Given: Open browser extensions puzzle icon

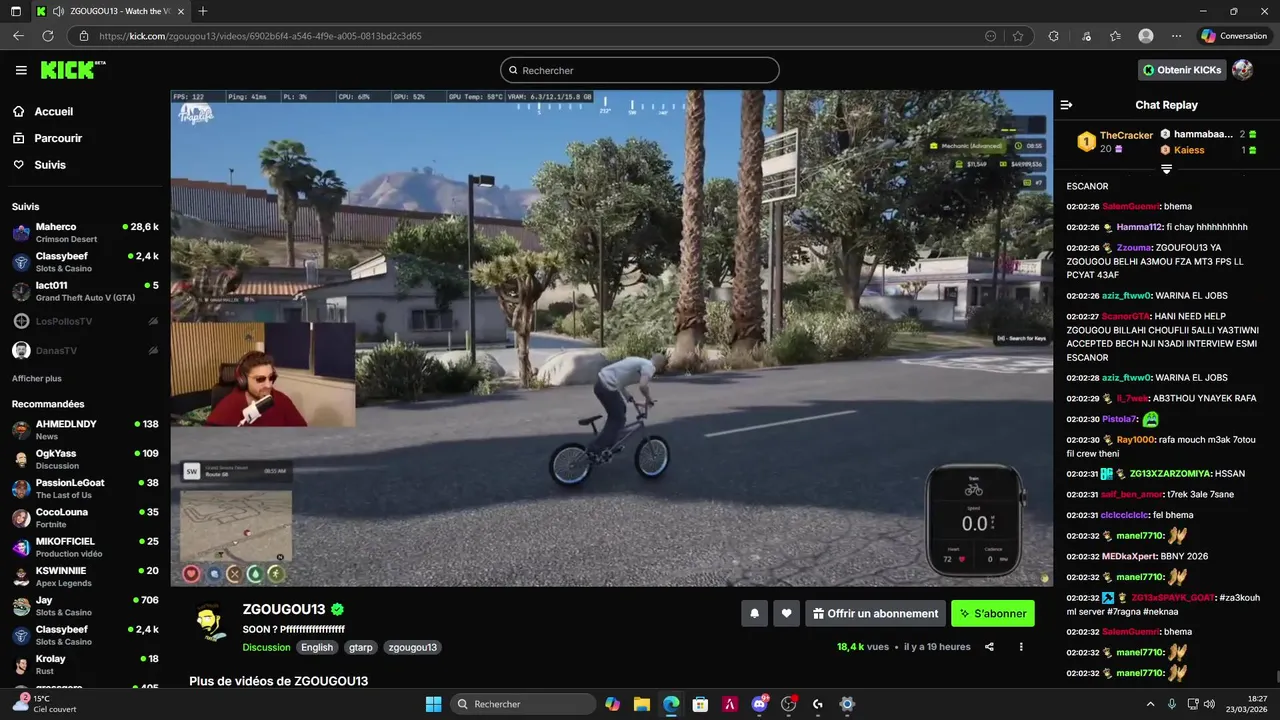Looking at the screenshot, I should coord(1053,36).
